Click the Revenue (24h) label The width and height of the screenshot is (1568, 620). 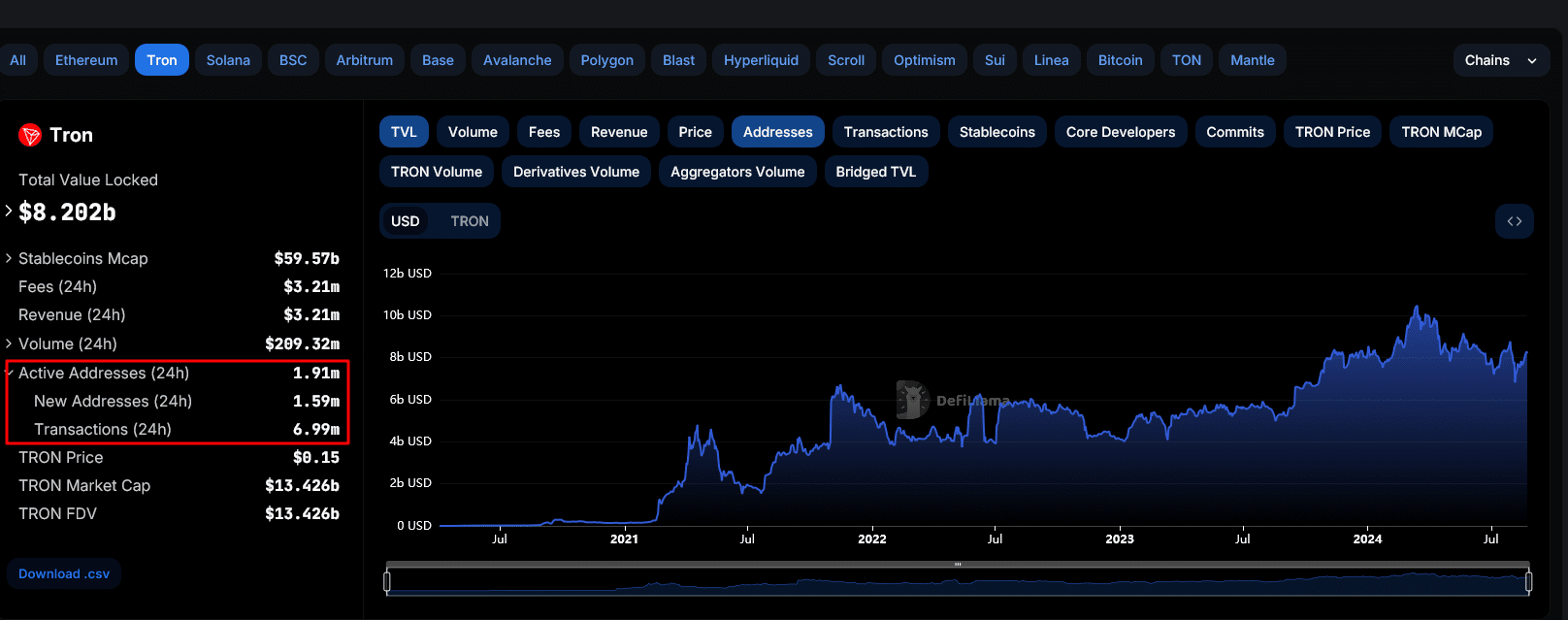point(72,314)
